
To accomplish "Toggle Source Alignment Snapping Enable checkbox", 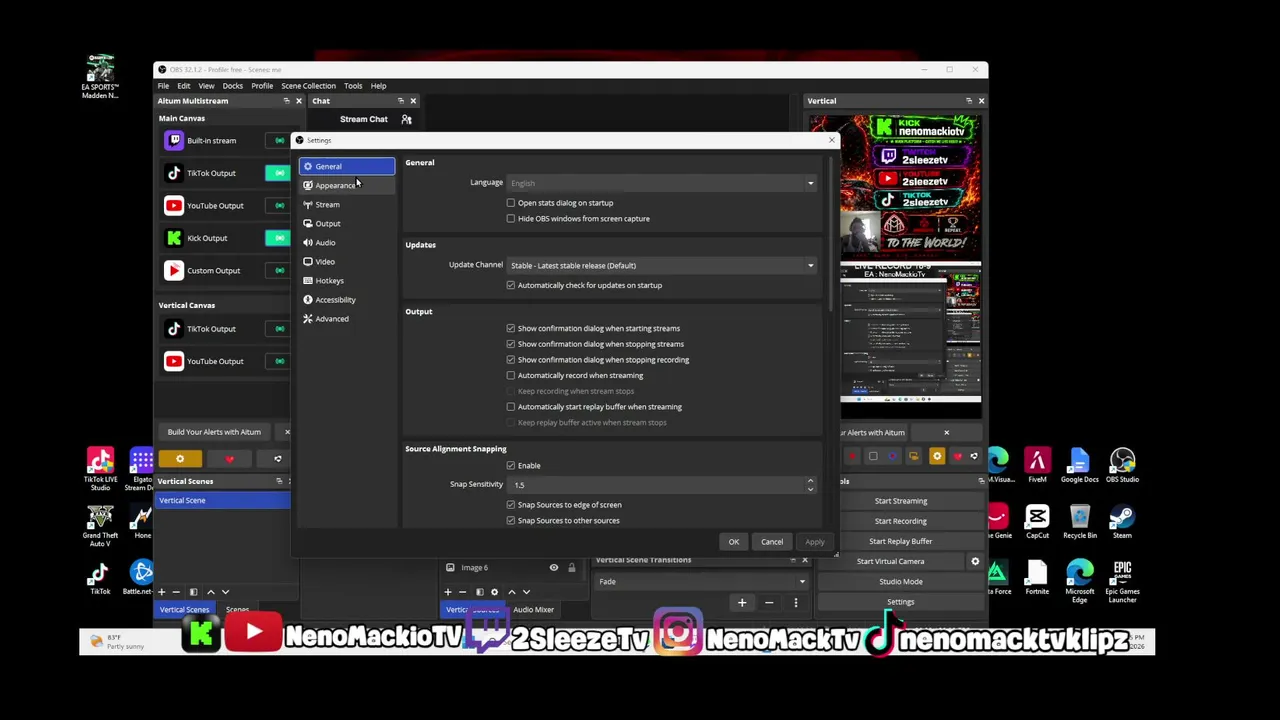I will click(511, 466).
